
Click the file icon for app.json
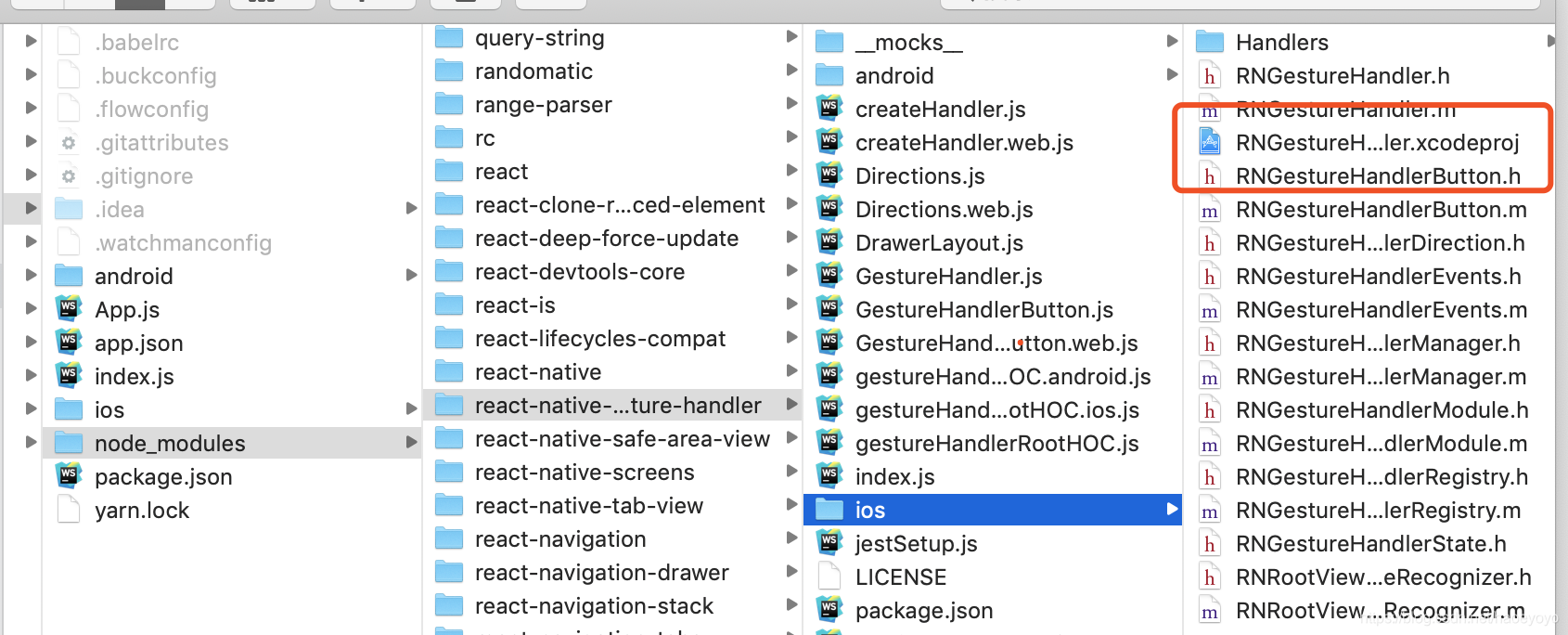click(x=69, y=343)
